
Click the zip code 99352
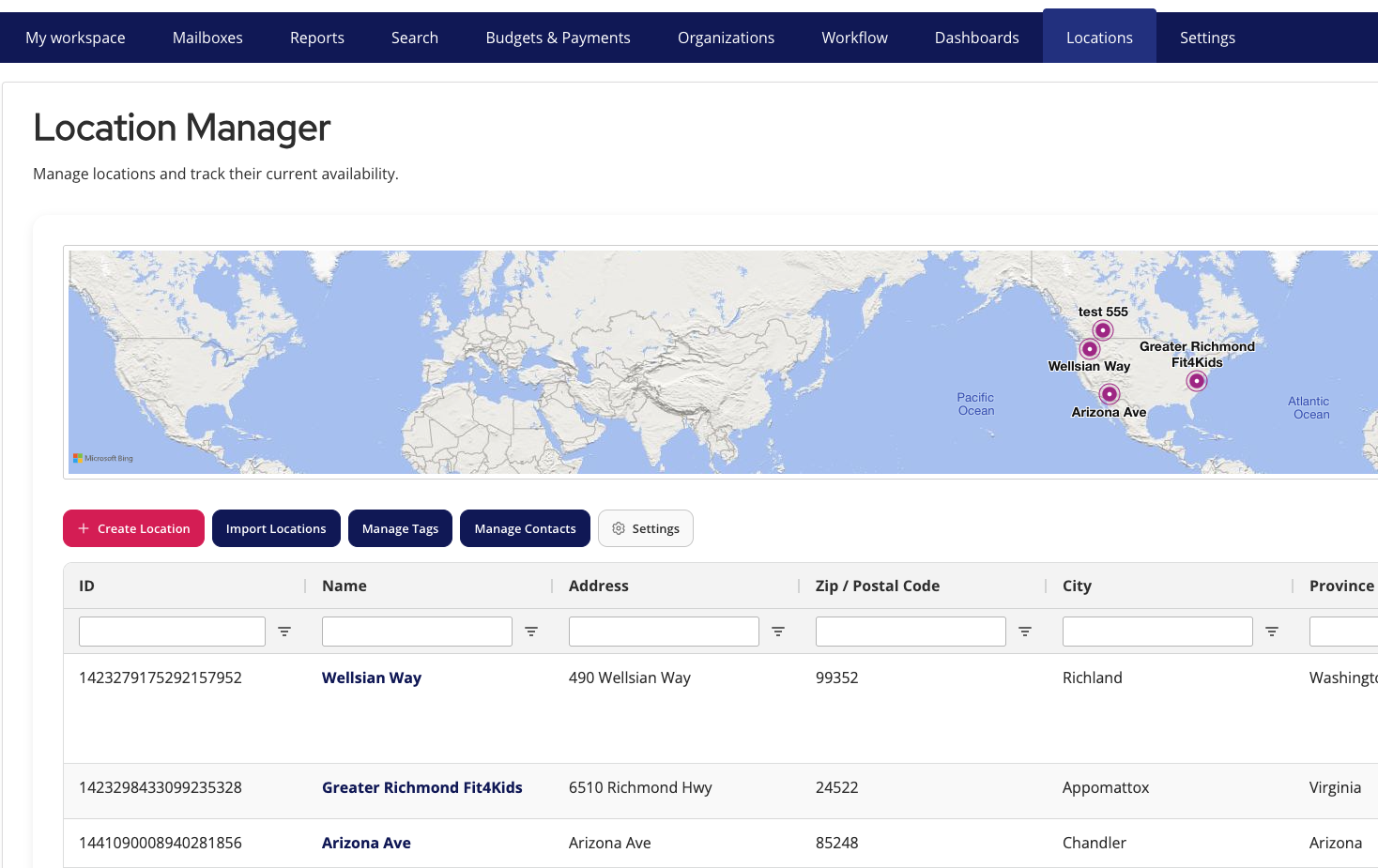point(837,678)
